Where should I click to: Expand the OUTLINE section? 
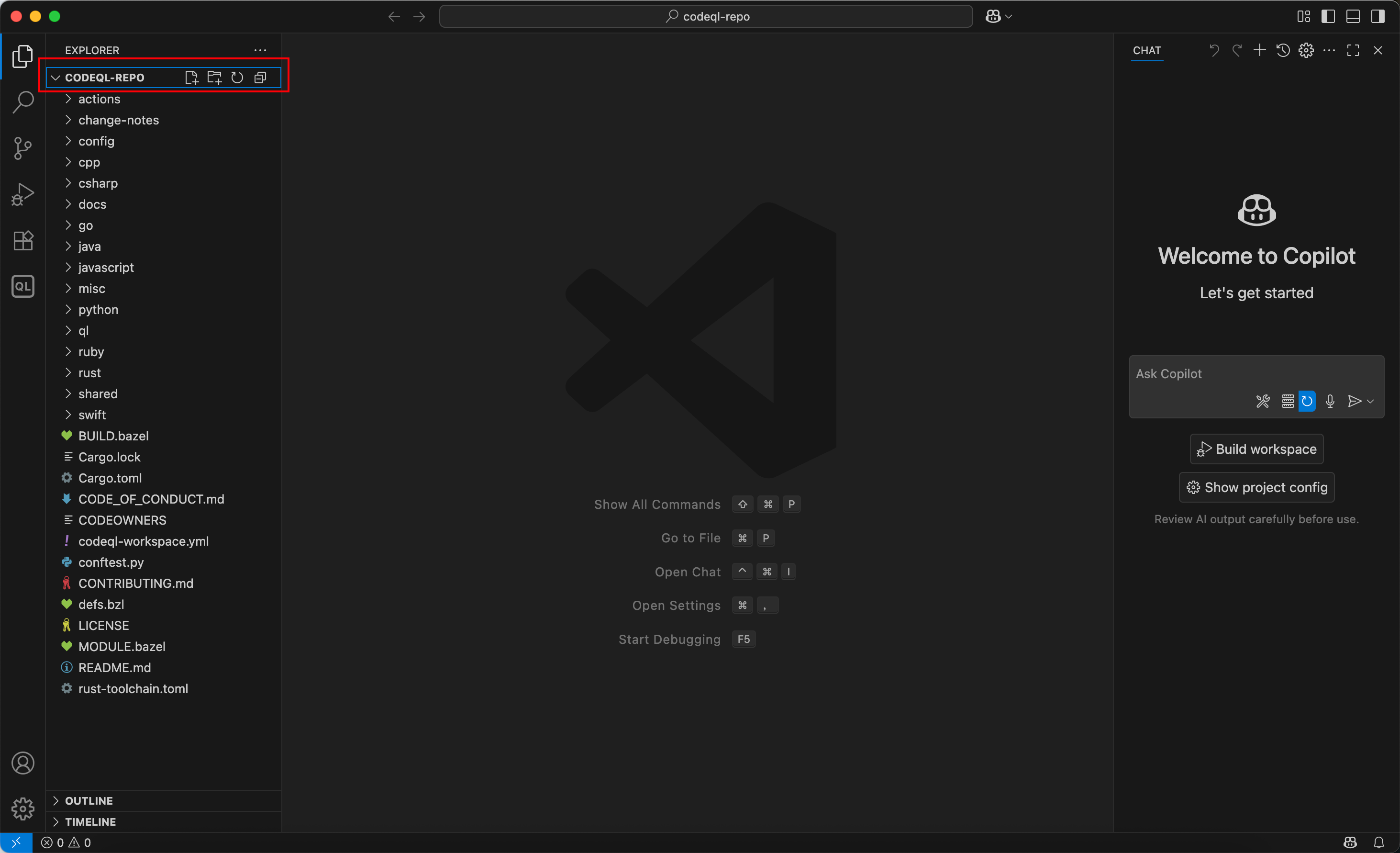[x=164, y=801]
